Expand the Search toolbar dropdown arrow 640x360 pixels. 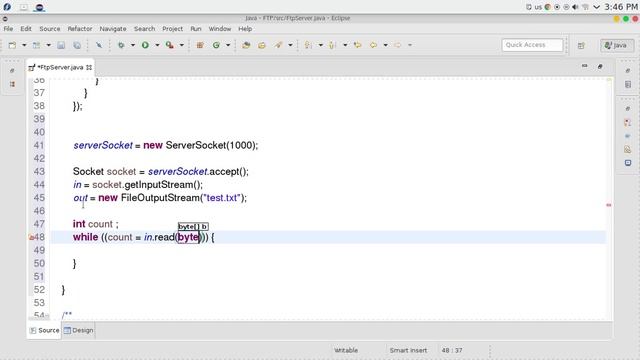[x=290, y=45]
